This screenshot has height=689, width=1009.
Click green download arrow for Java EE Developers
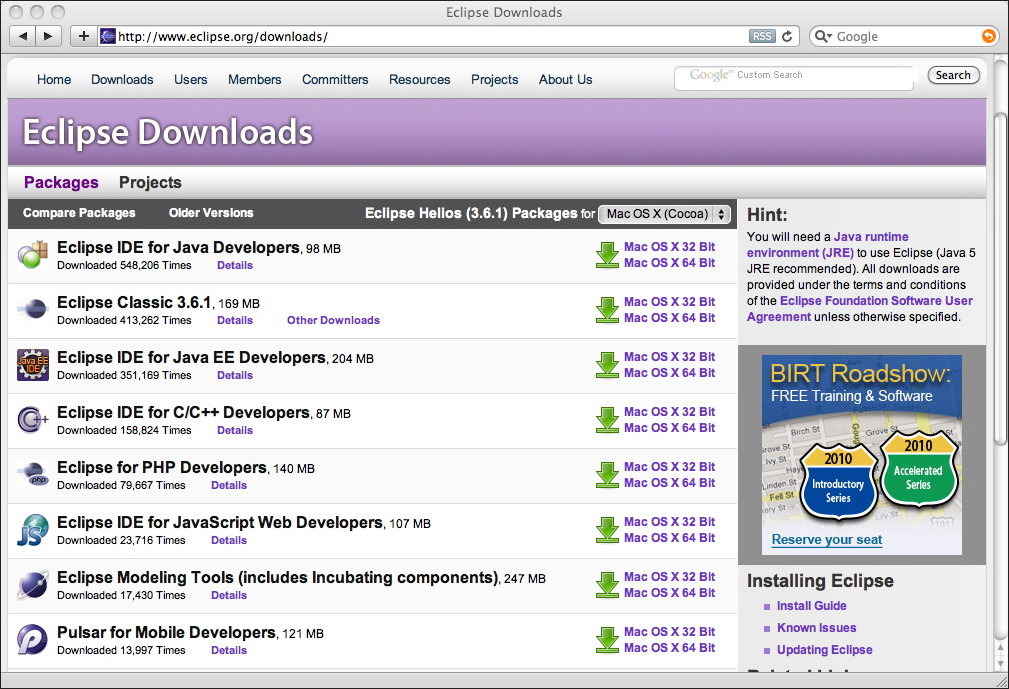pos(607,365)
